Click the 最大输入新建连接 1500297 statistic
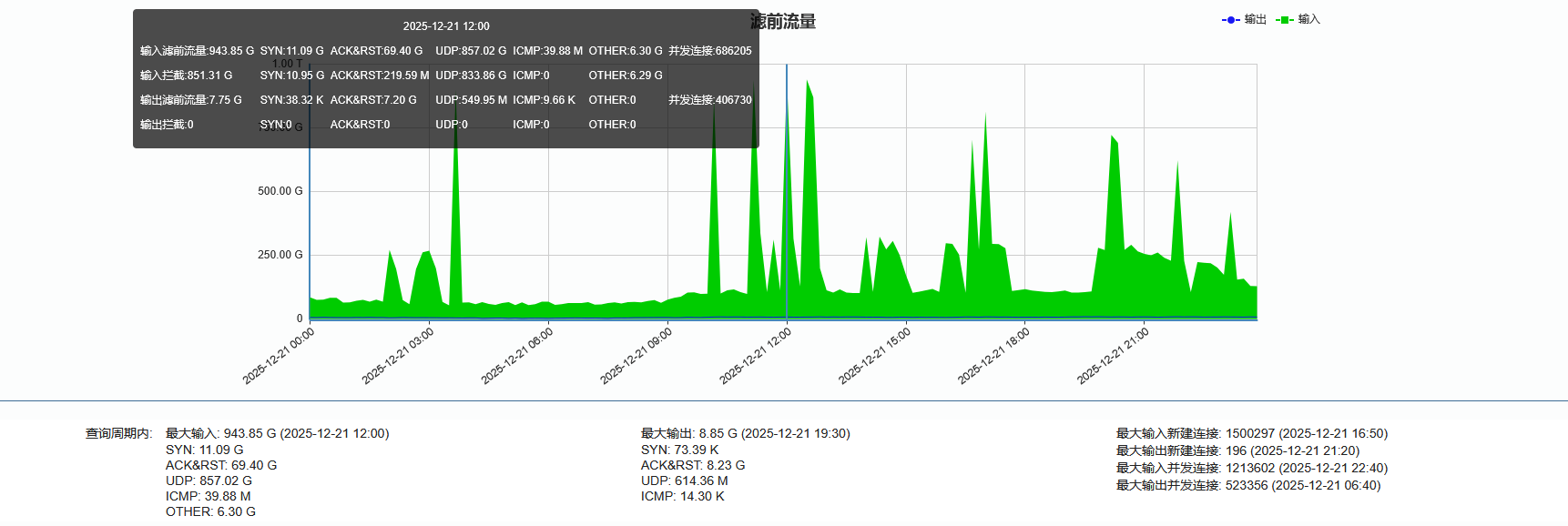1568x526 pixels. click(x=1252, y=433)
